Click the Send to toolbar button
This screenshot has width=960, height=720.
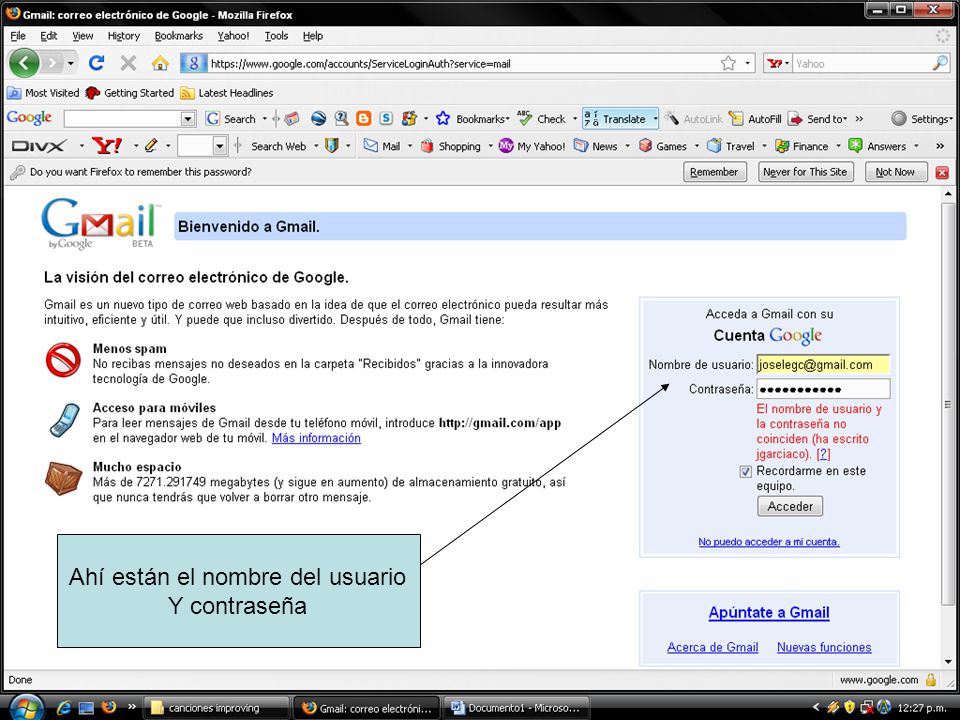point(817,119)
